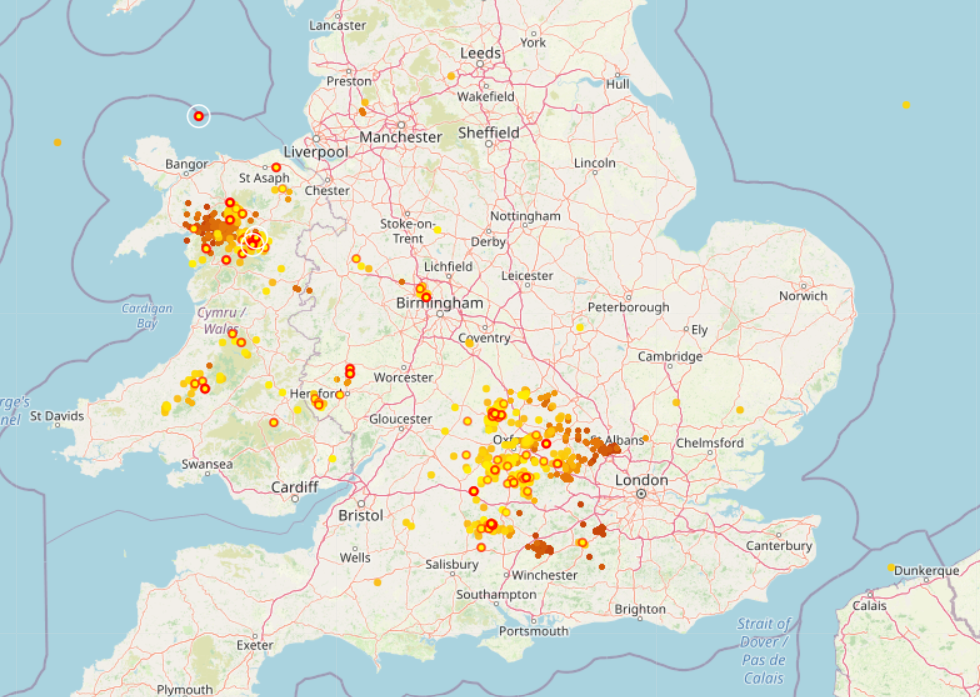Click the Manchester city label
The height and width of the screenshot is (697, 980).
point(400,136)
